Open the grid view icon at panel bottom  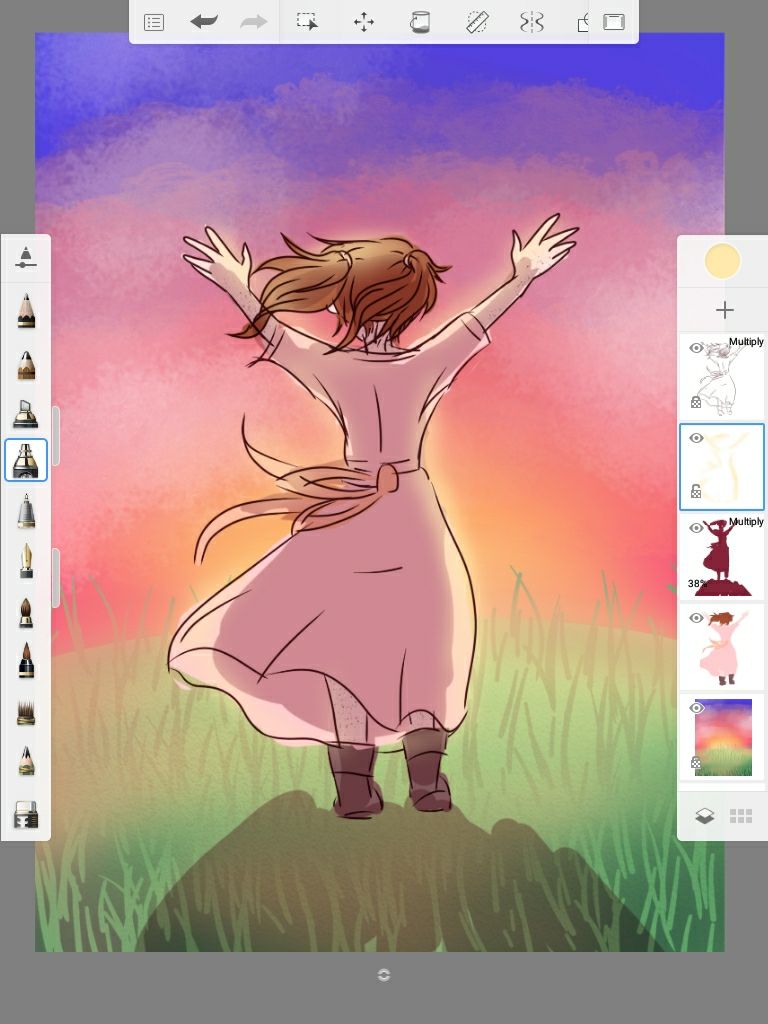coord(741,816)
